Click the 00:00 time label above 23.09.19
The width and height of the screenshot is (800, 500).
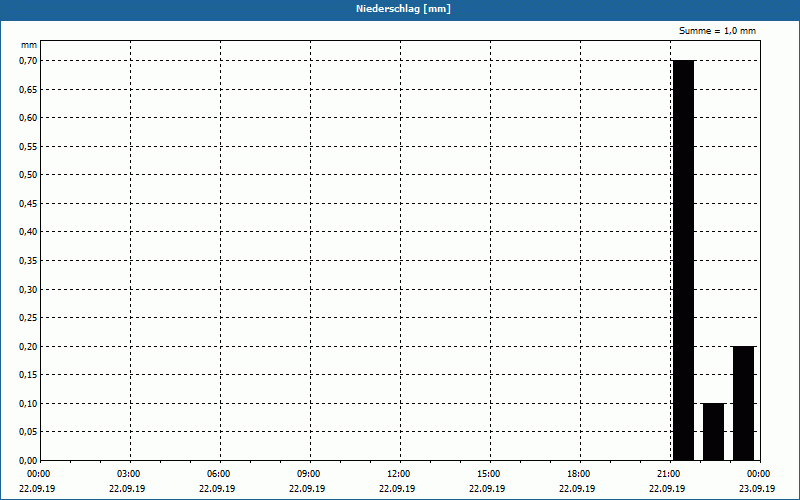(758, 474)
